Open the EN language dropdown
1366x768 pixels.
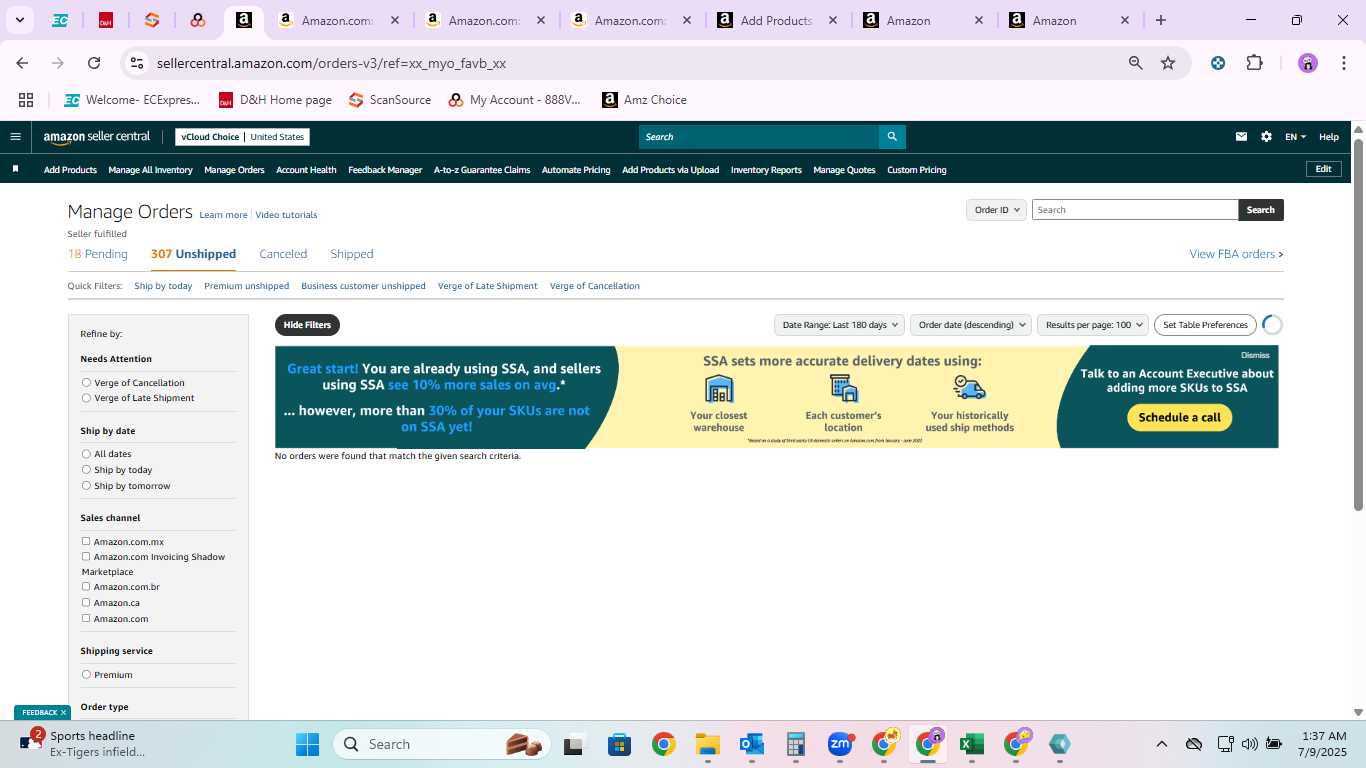click(1295, 137)
